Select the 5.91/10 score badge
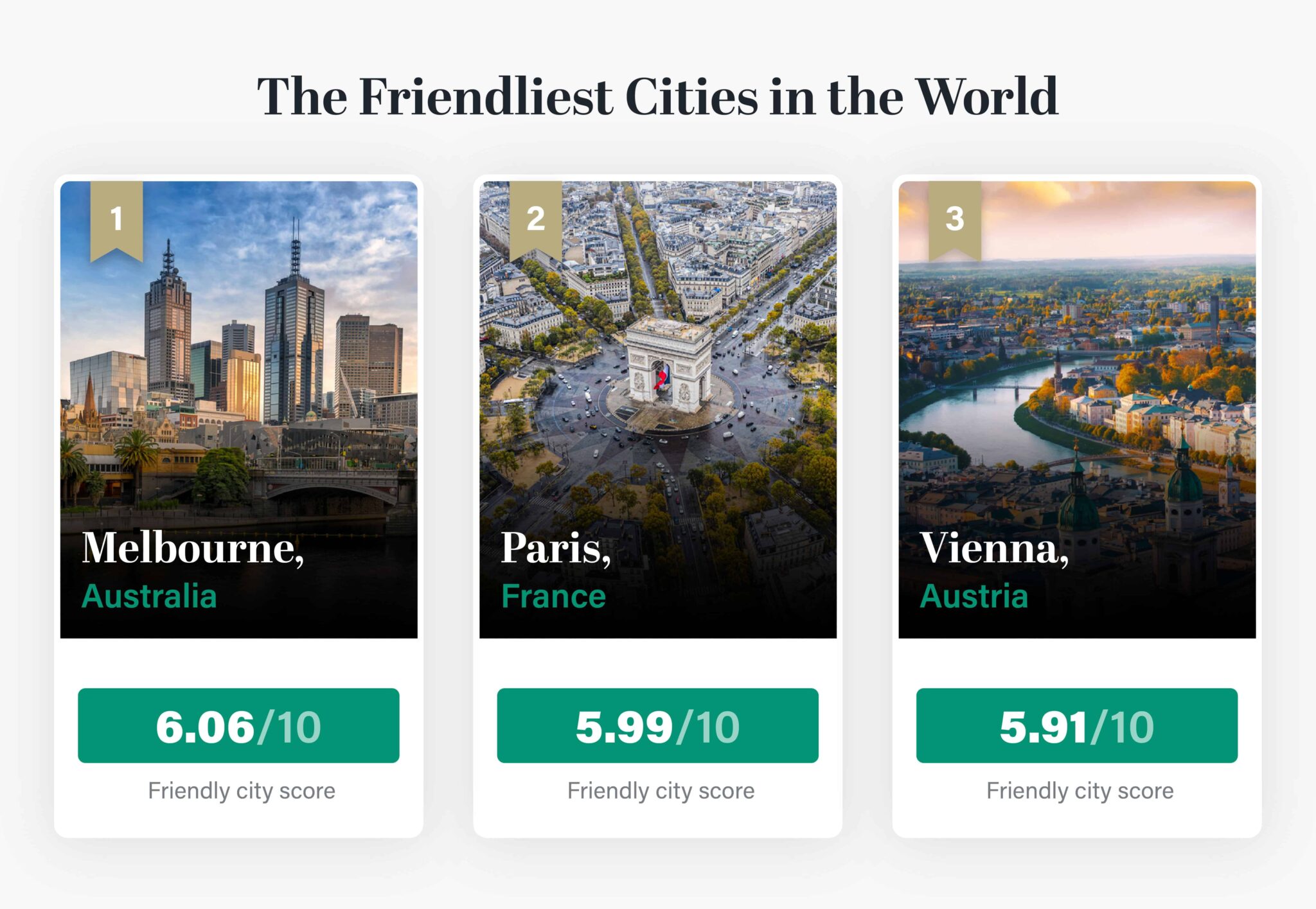Image resolution: width=1316 pixels, height=909 pixels. [x=1076, y=726]
